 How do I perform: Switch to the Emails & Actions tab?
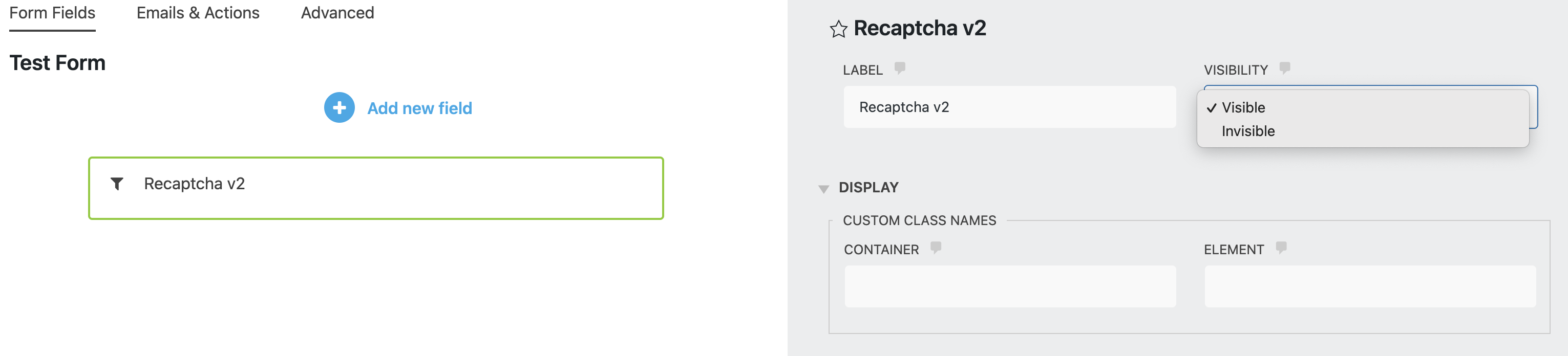(x=198, y=13)
